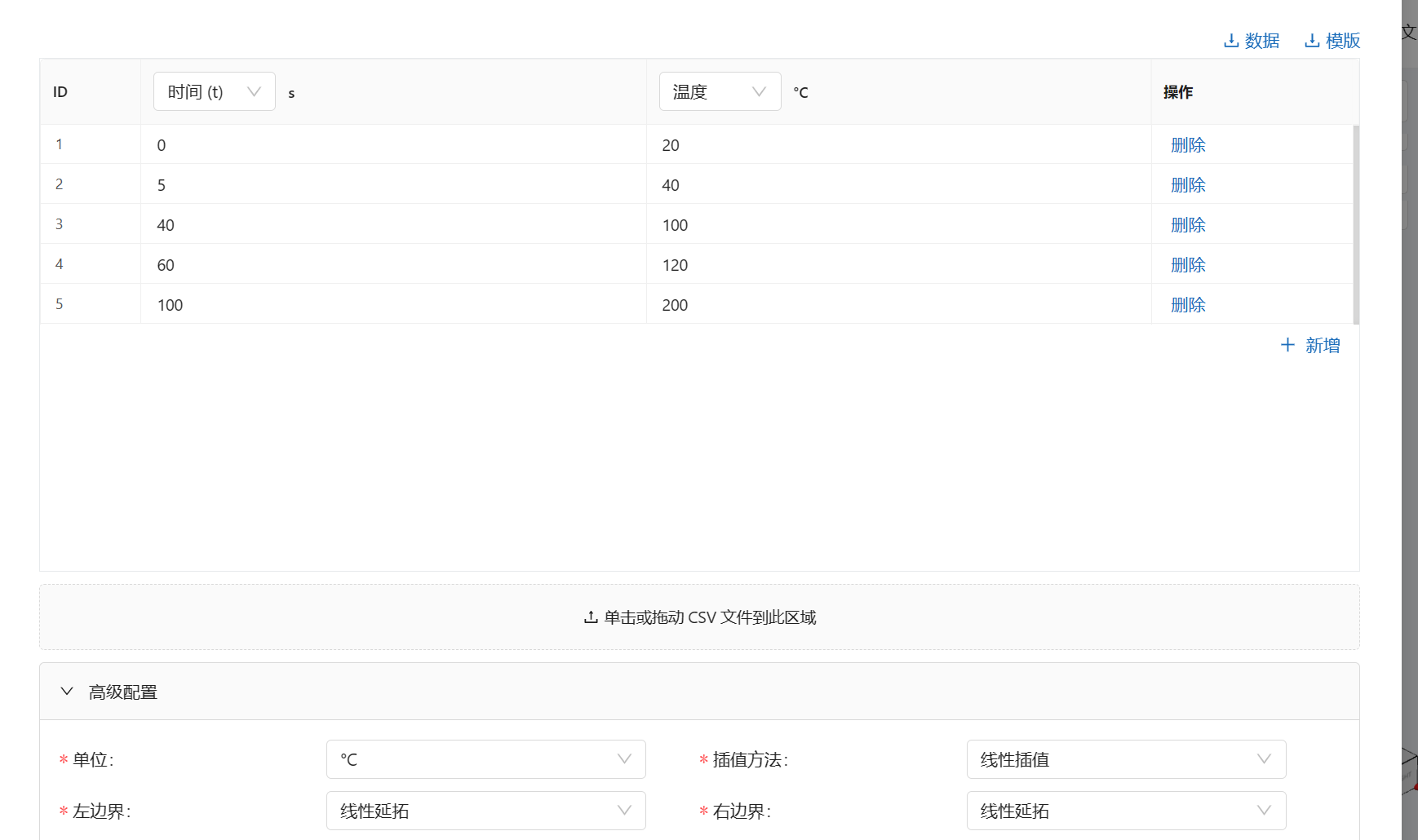Click row ID 4 cell
The image size is (1418, 840).
(90, 264)
